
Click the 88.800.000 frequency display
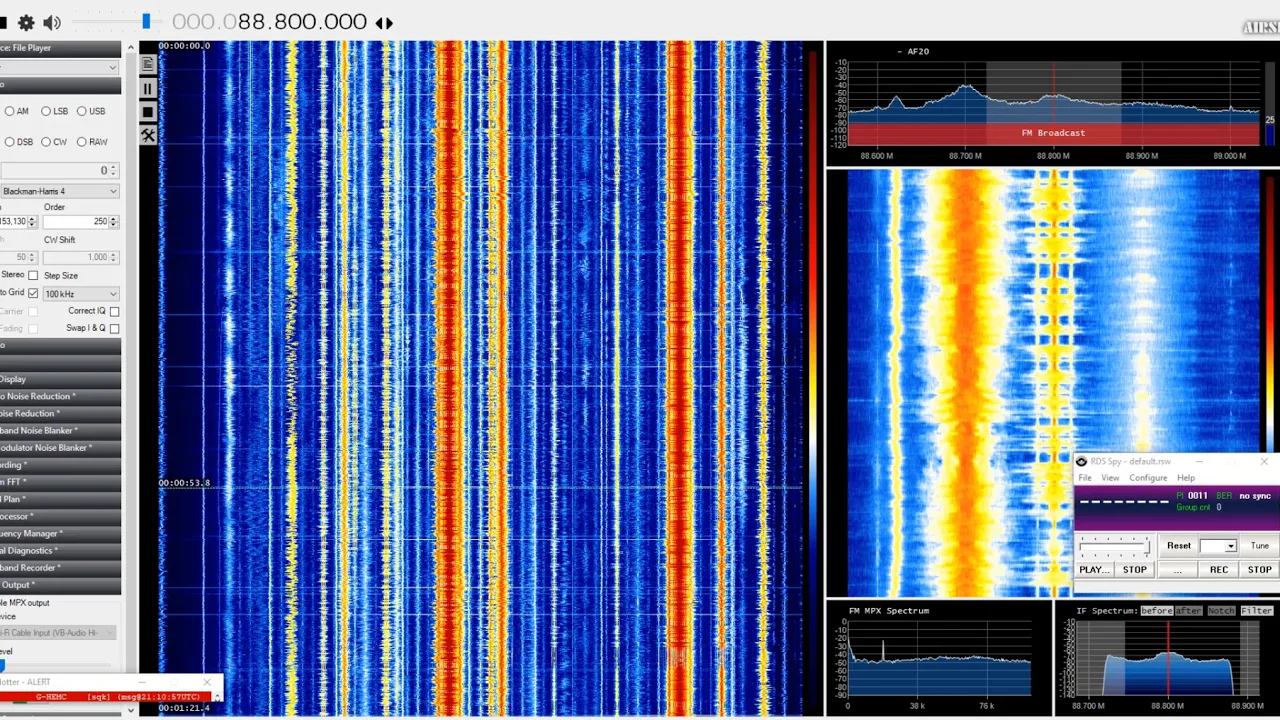269,22
